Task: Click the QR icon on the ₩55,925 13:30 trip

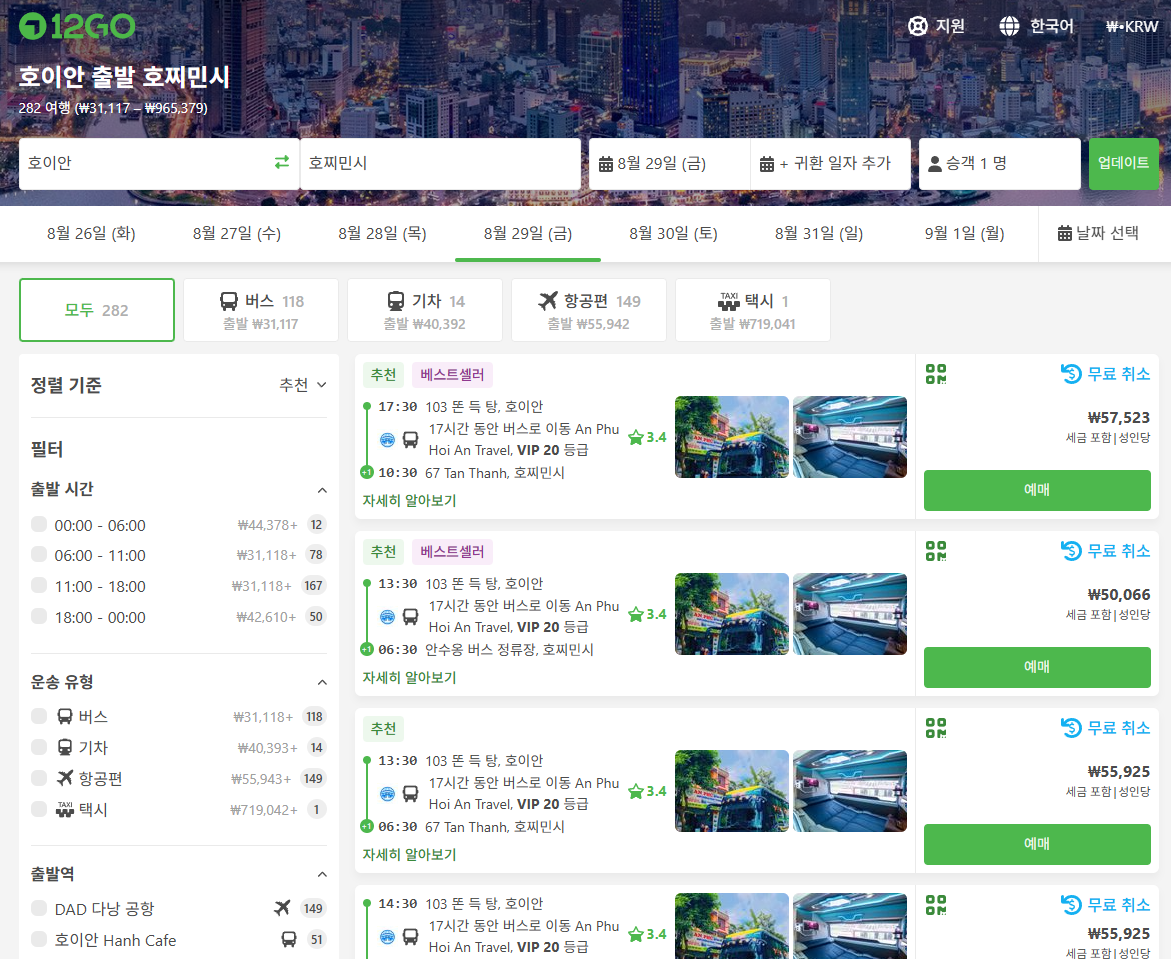Action: pyautogui.click(x=935, y=727)
